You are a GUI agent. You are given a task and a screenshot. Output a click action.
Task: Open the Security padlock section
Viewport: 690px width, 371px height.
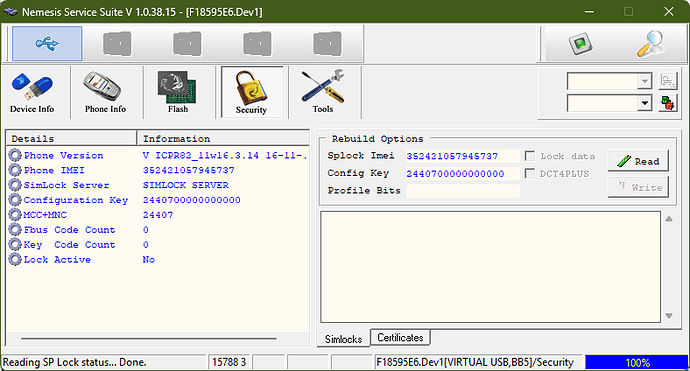coord(251,93)
